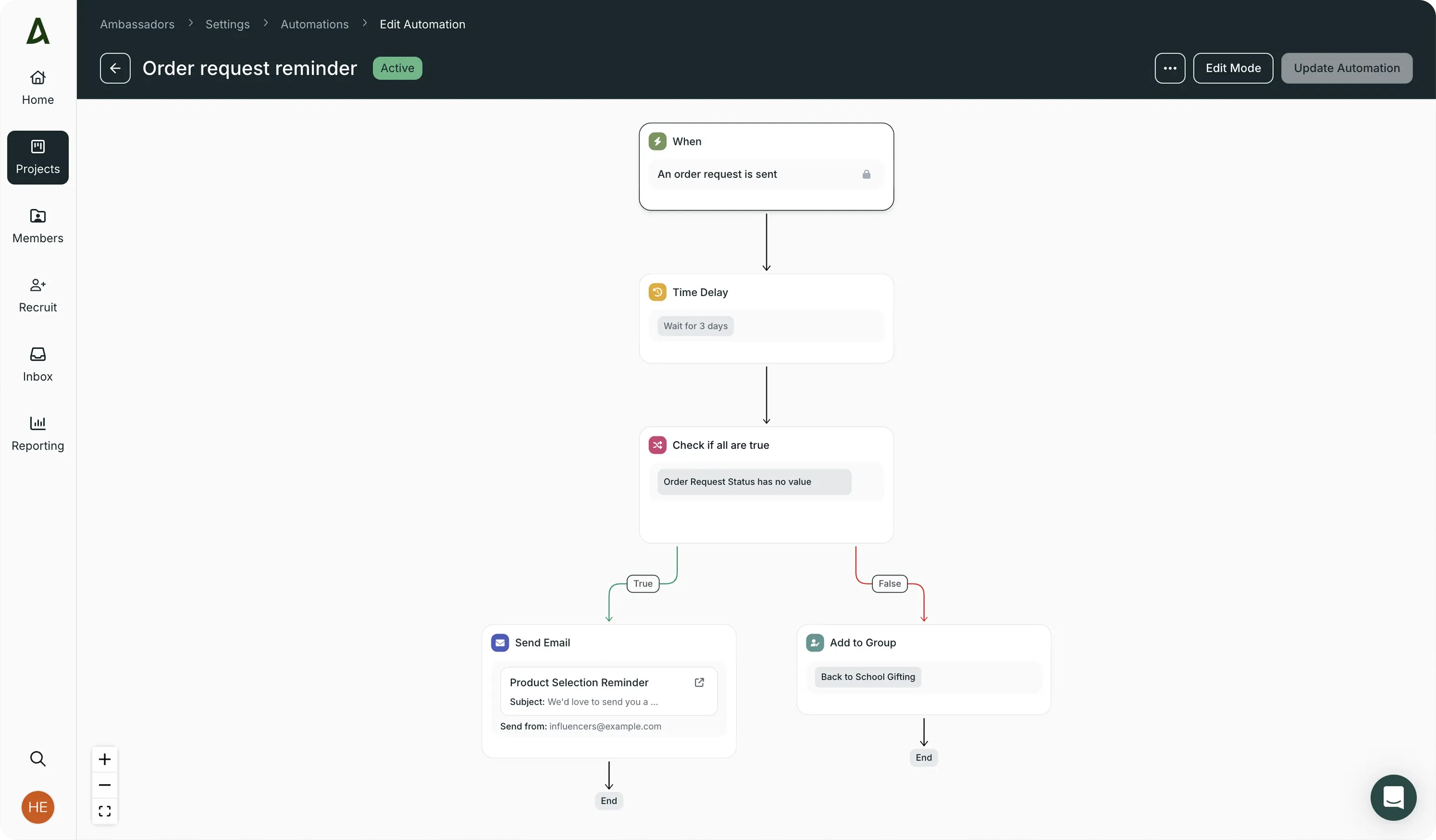The image size is (1436, 840).
Task: Click the lock icon on trigger
Action: [x=866, y=174]
